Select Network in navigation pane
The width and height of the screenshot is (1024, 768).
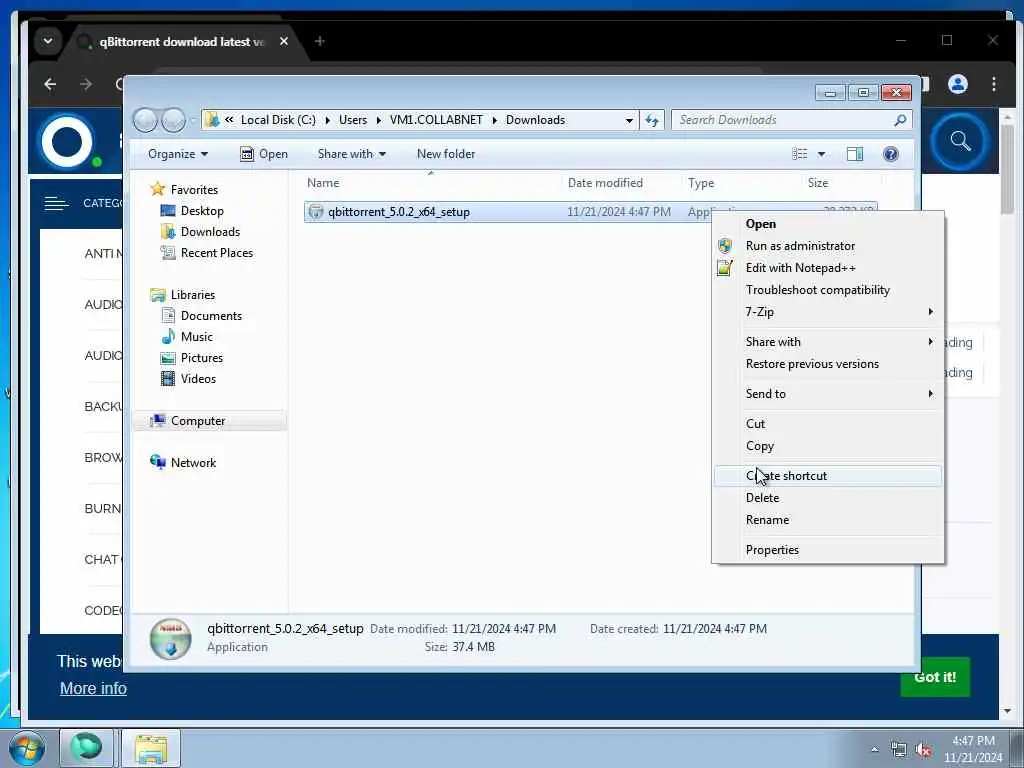(x=193, y=463)
